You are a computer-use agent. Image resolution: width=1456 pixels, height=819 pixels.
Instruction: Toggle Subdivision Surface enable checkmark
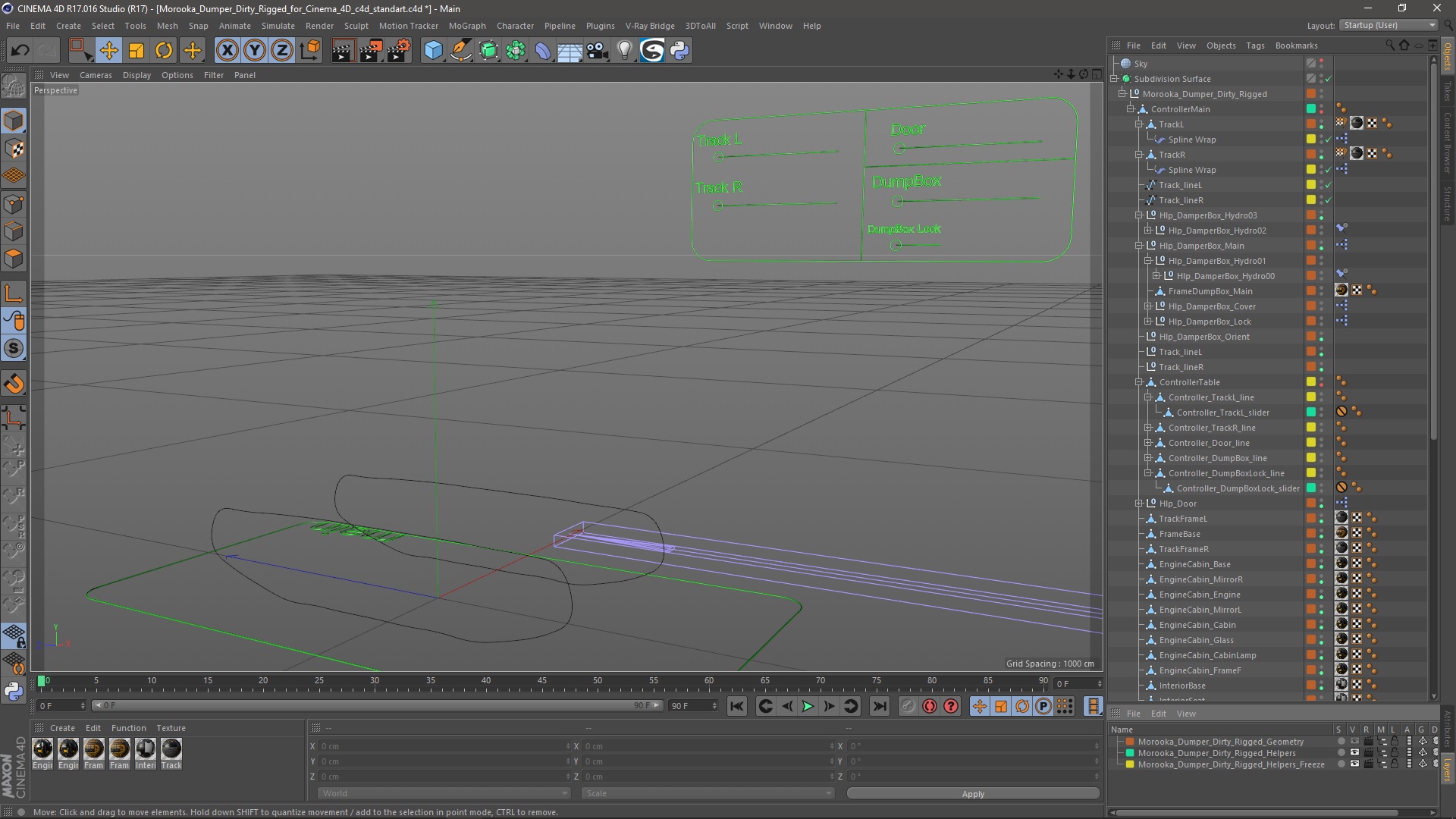1329,79
